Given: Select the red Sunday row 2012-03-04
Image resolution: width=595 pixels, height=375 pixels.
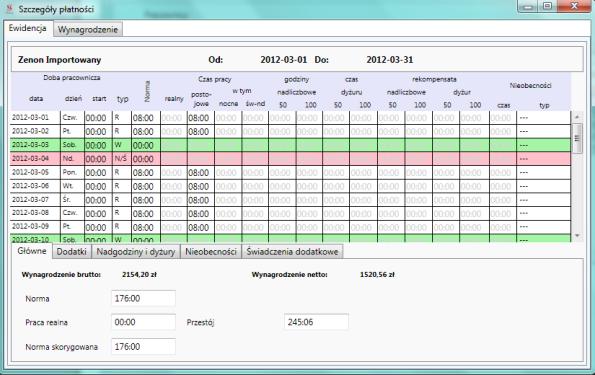Looking at the screenshot, I should click(290, 159).
